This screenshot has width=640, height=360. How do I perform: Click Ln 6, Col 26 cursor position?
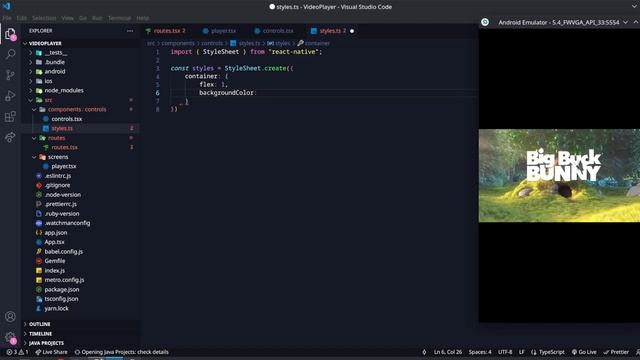[448, 352]
